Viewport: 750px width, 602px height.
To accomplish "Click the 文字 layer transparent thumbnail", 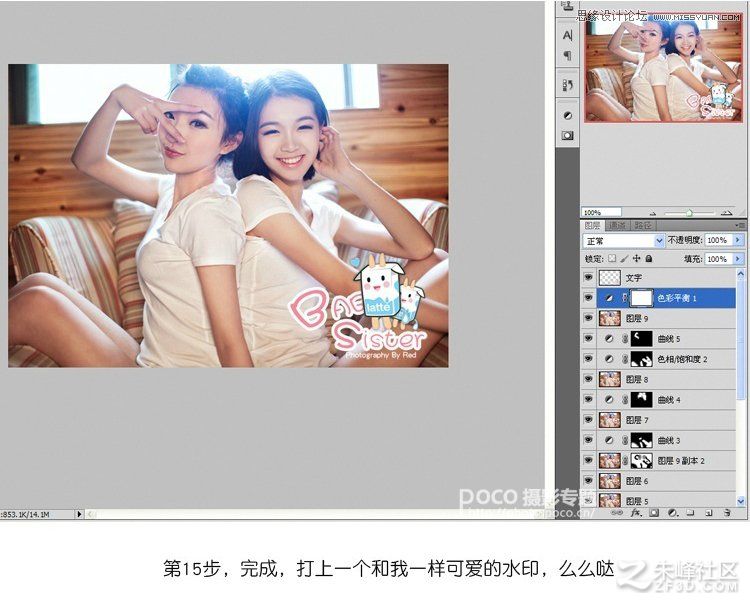I will pyautogui.click(x=609, y=277).
